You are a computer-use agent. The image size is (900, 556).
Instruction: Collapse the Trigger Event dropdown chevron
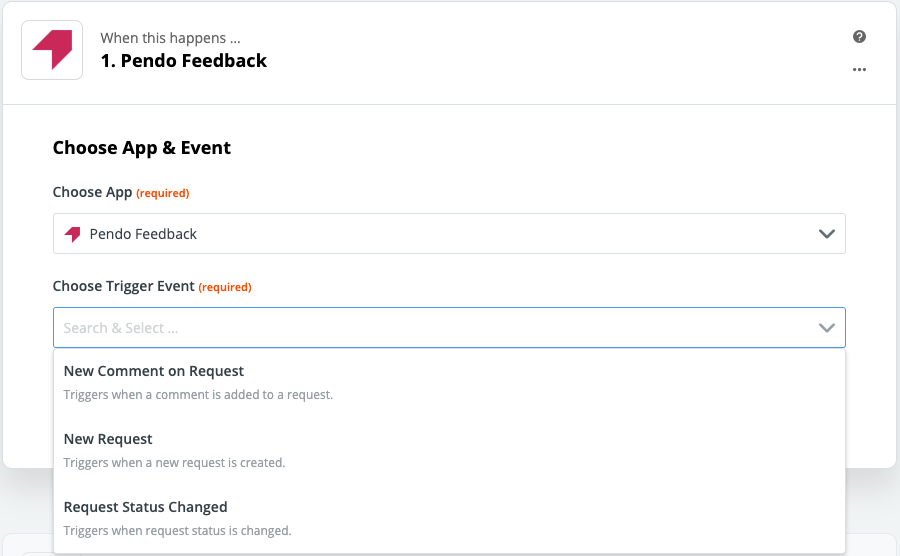[x=827, y=328]
